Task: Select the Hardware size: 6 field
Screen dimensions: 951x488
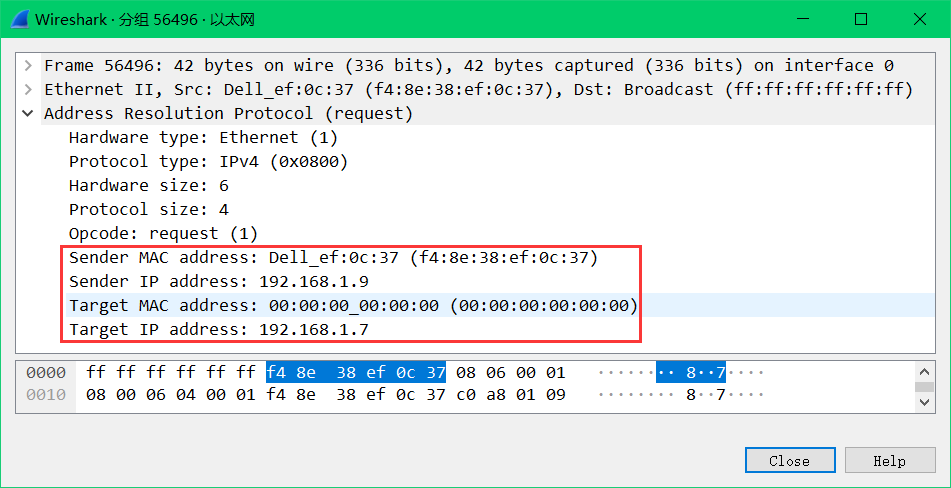Action: point(149,186)
